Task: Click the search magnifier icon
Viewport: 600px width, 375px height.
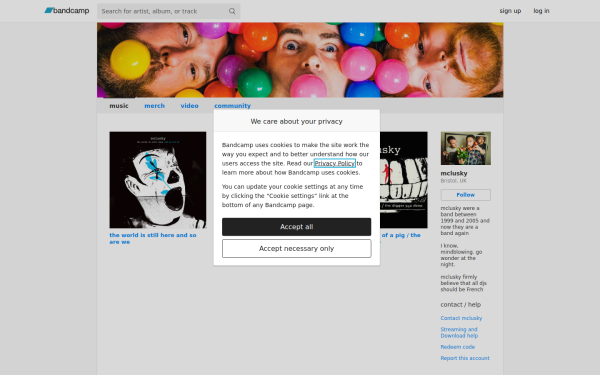Action: point(232,11)
